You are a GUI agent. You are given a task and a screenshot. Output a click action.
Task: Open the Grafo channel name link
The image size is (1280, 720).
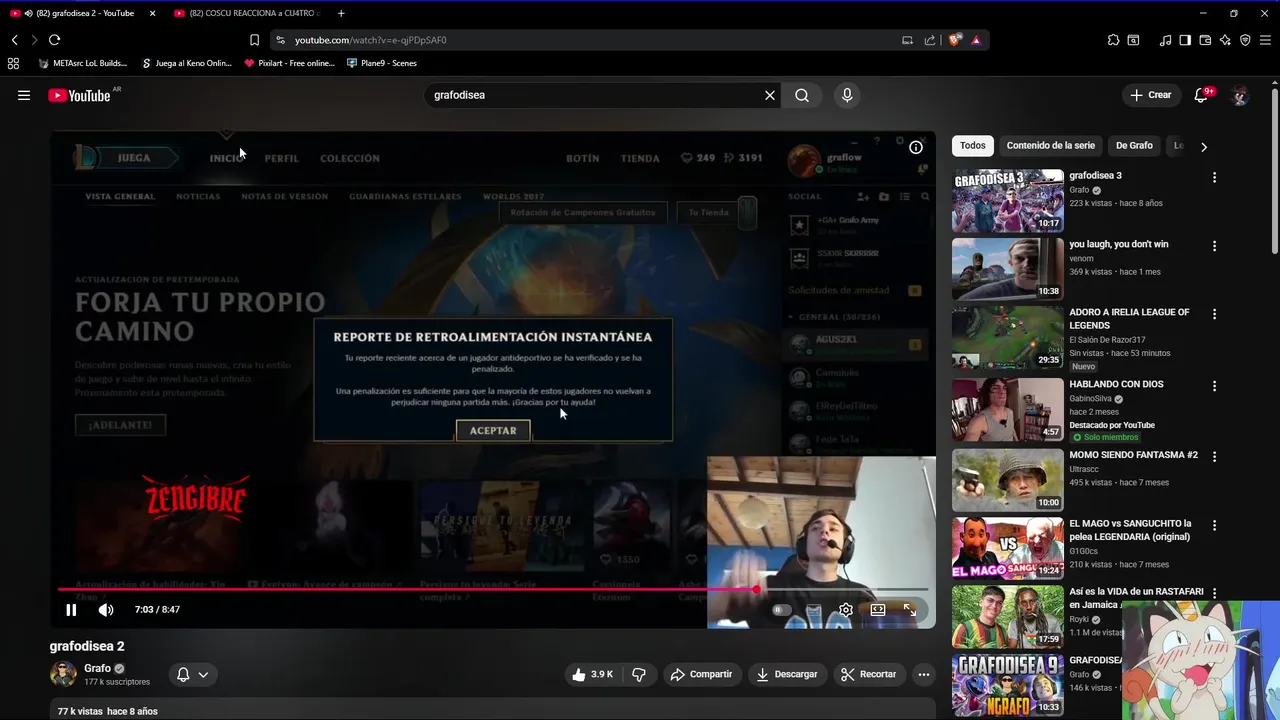pyautogui.click(x=97, y=668)
